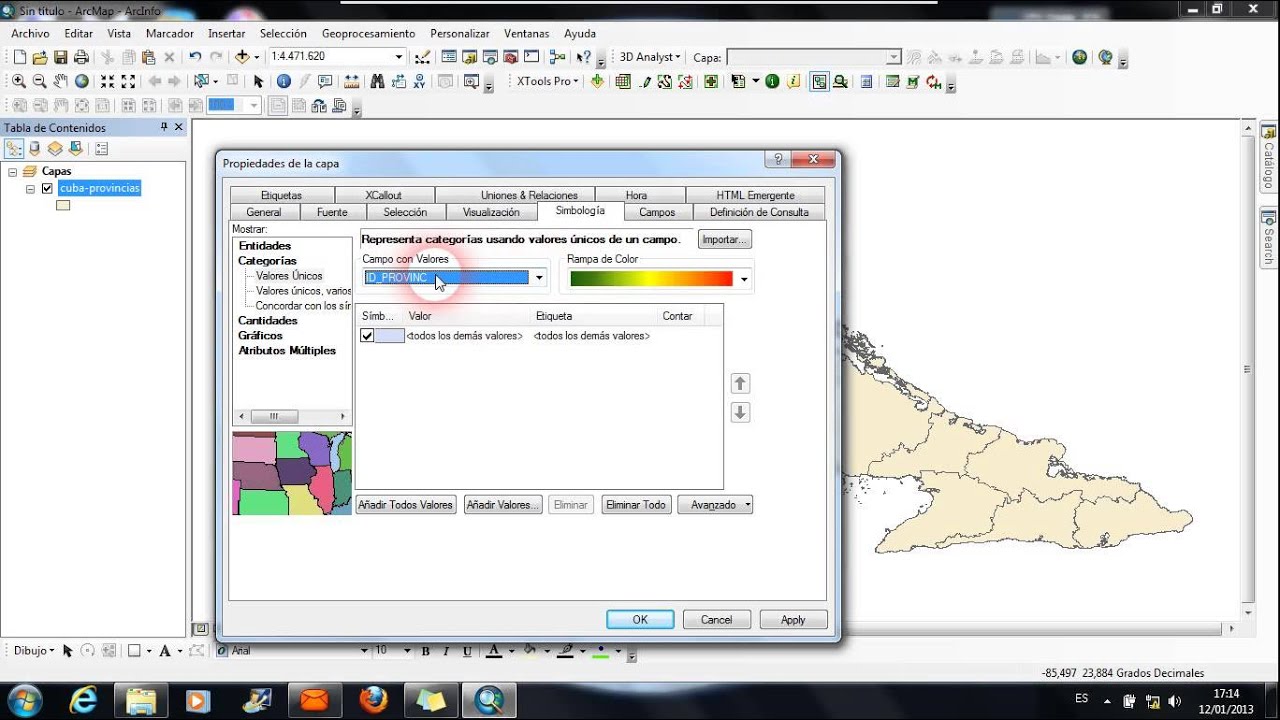Image resolution: width=1280 pixels, height=720 pixels.
Task: Save the map with floppy disk icon
Action: 60,57
